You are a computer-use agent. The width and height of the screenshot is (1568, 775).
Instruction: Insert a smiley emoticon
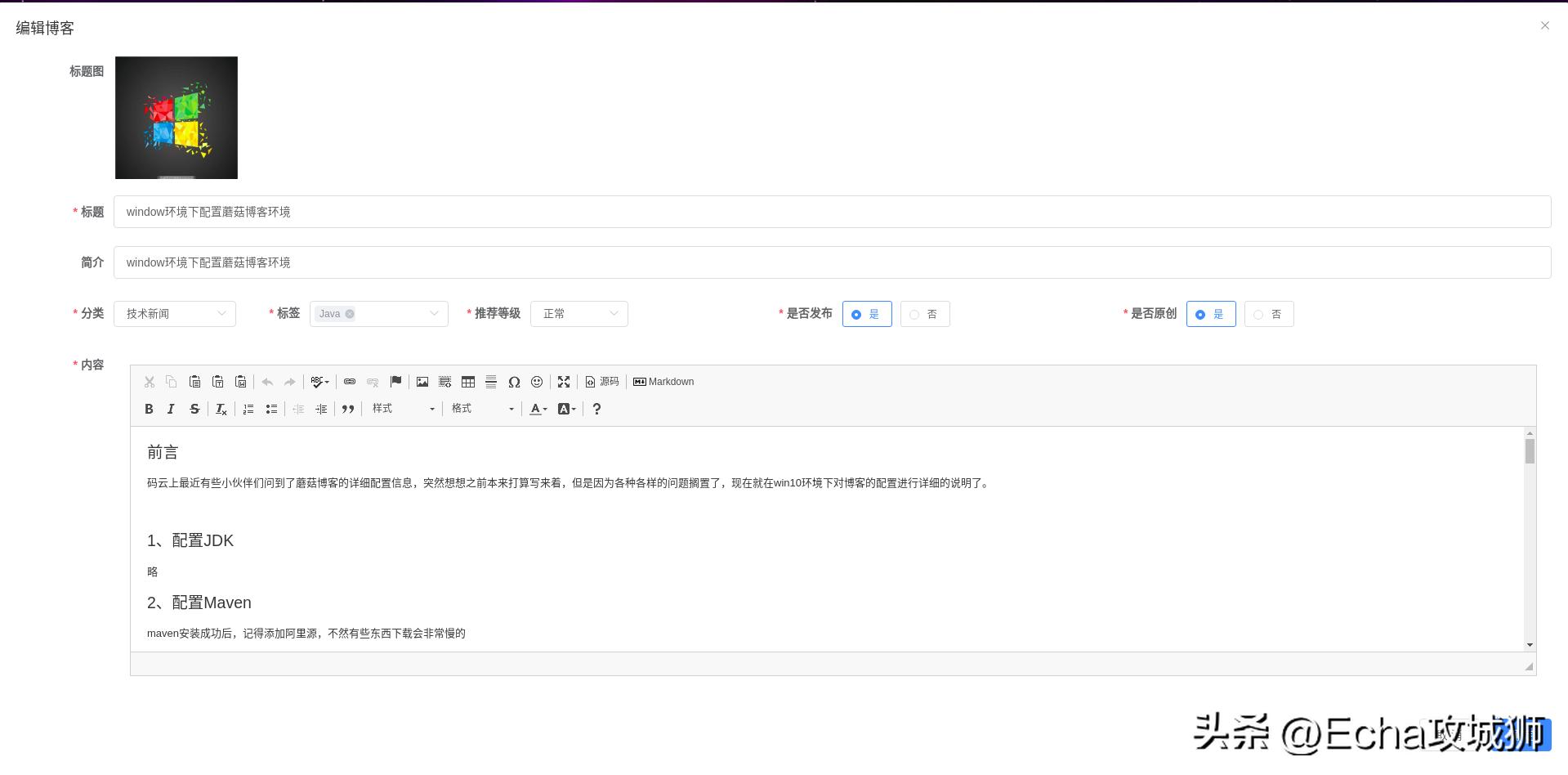click(x=537, y=381)
